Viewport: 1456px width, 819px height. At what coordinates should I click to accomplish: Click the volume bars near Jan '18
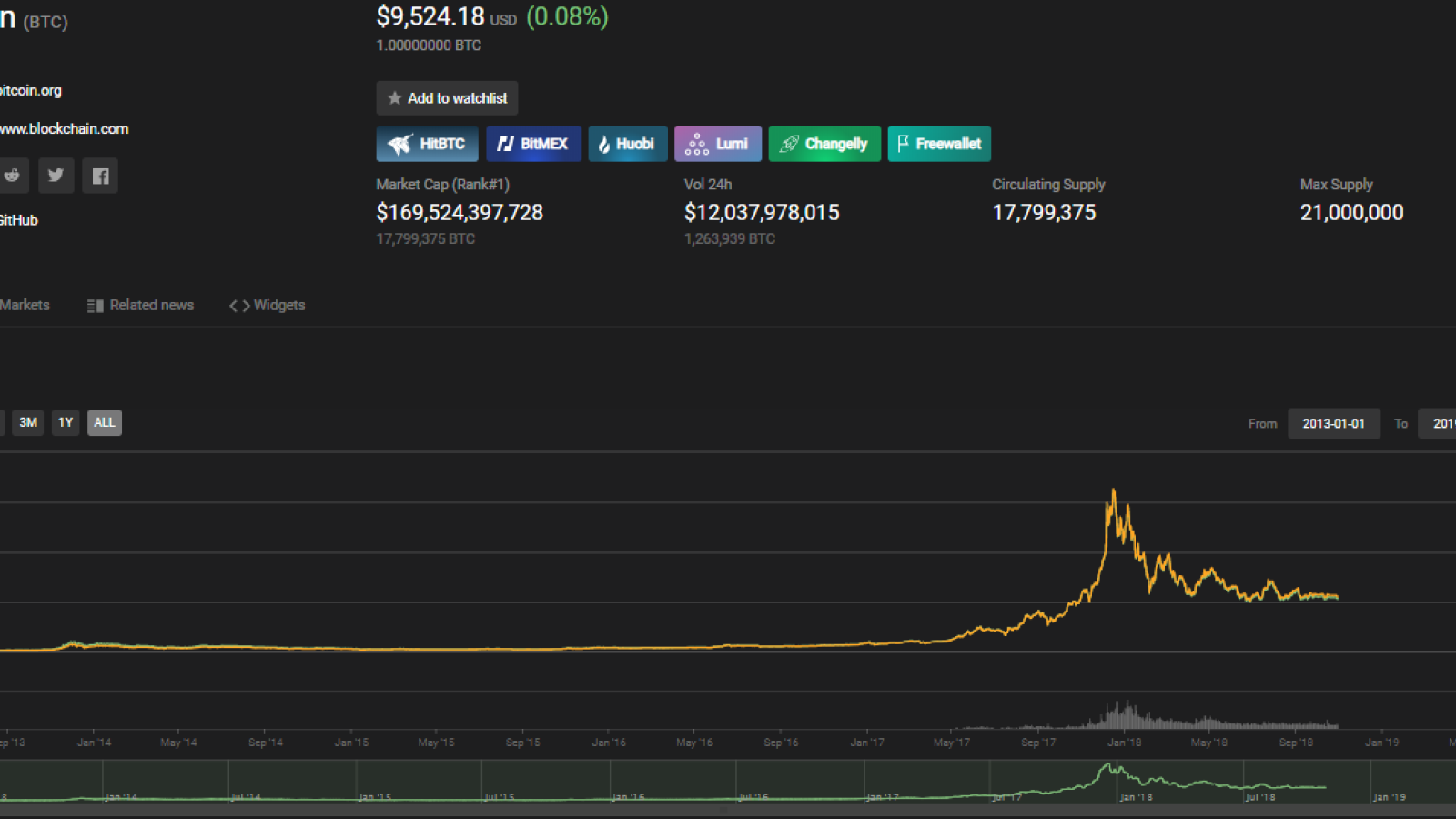tap(1124, 715)
